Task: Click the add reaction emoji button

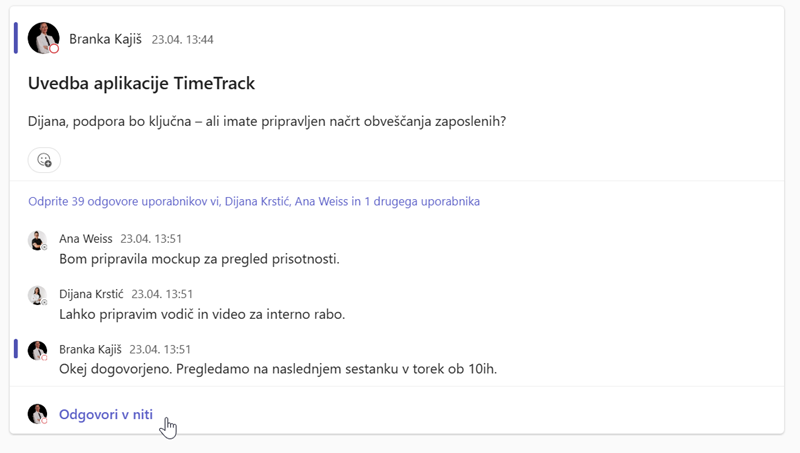Action: coord(44,160)
